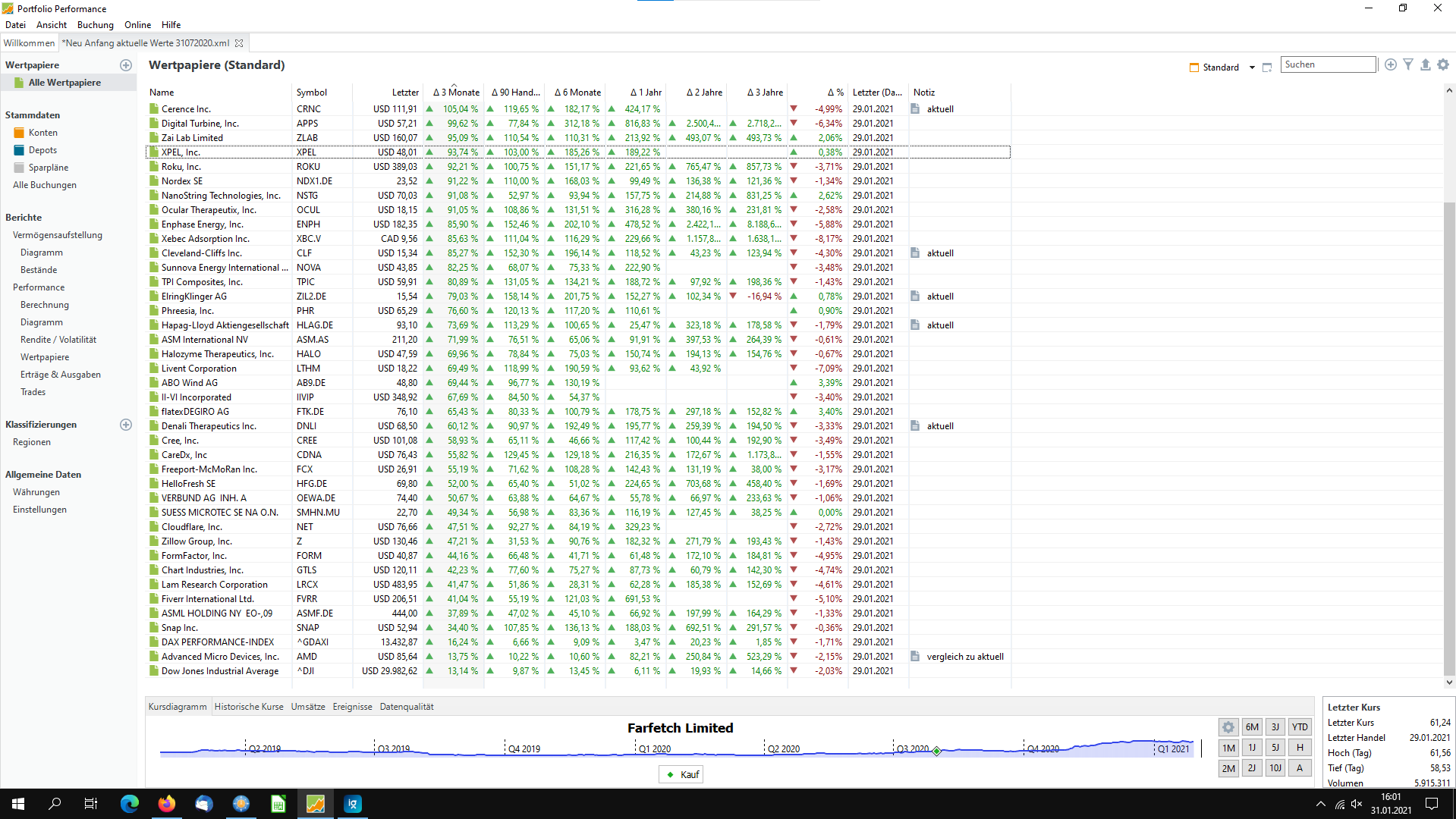
Task: Open Sparpläne in the sidebar
Action: tap(49, 168)
